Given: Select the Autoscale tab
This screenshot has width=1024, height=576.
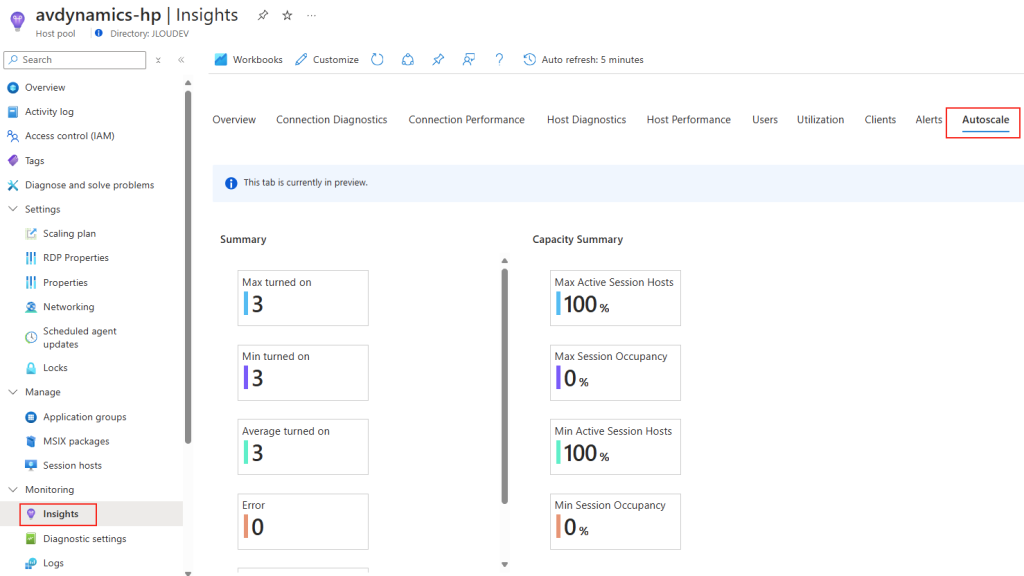Looking at the screenshot, I should [985, 120].
